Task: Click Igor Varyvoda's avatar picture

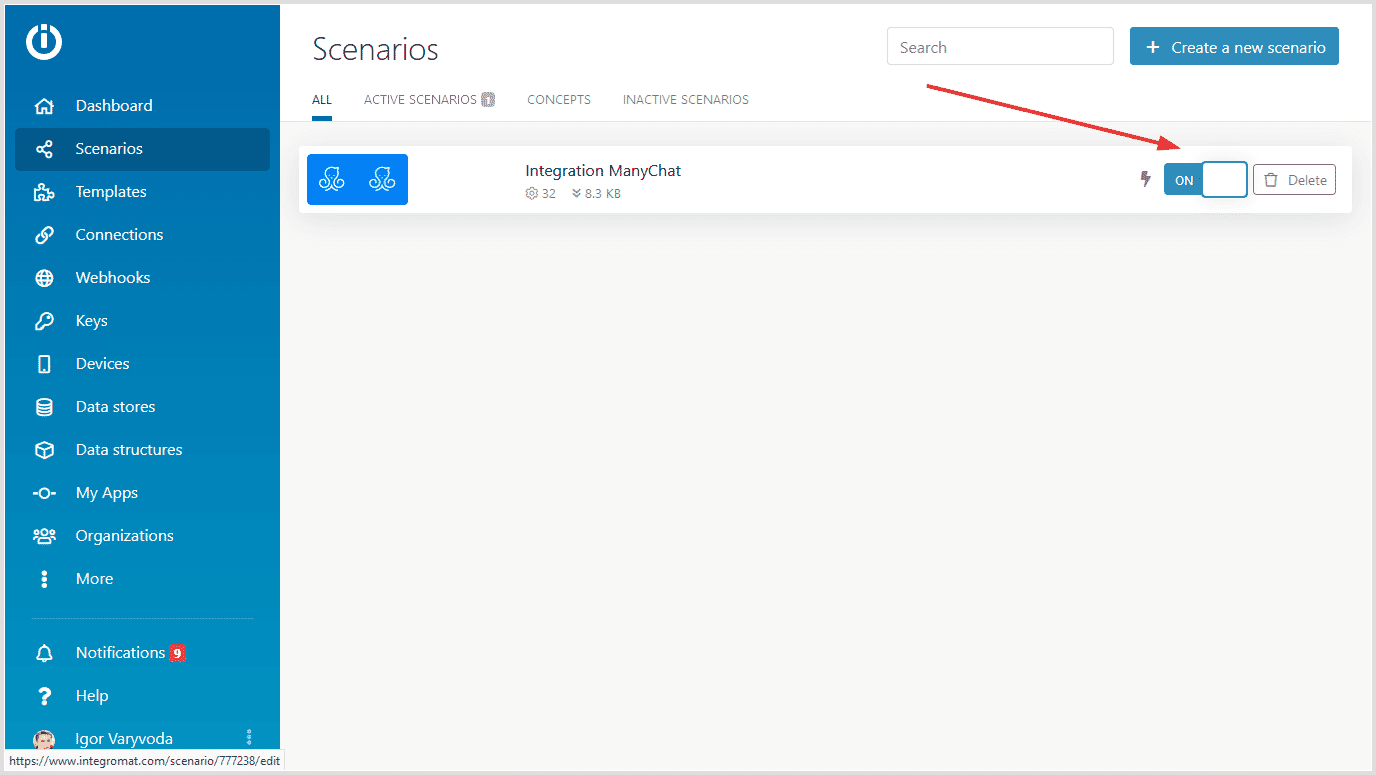Action: click(x=44, y=739)
